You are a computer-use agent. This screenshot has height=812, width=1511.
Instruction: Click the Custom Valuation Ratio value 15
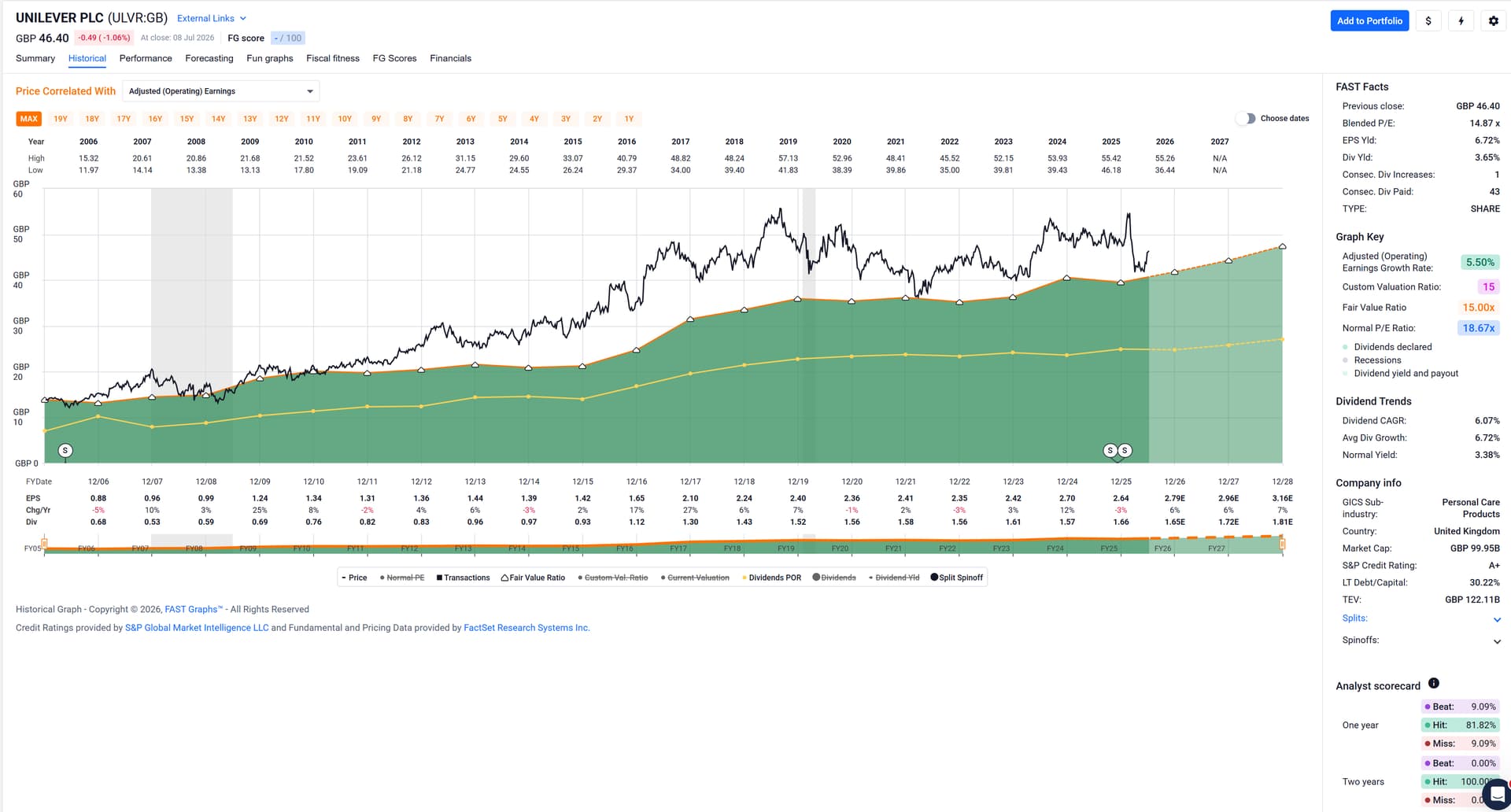tap(1488, 287)
